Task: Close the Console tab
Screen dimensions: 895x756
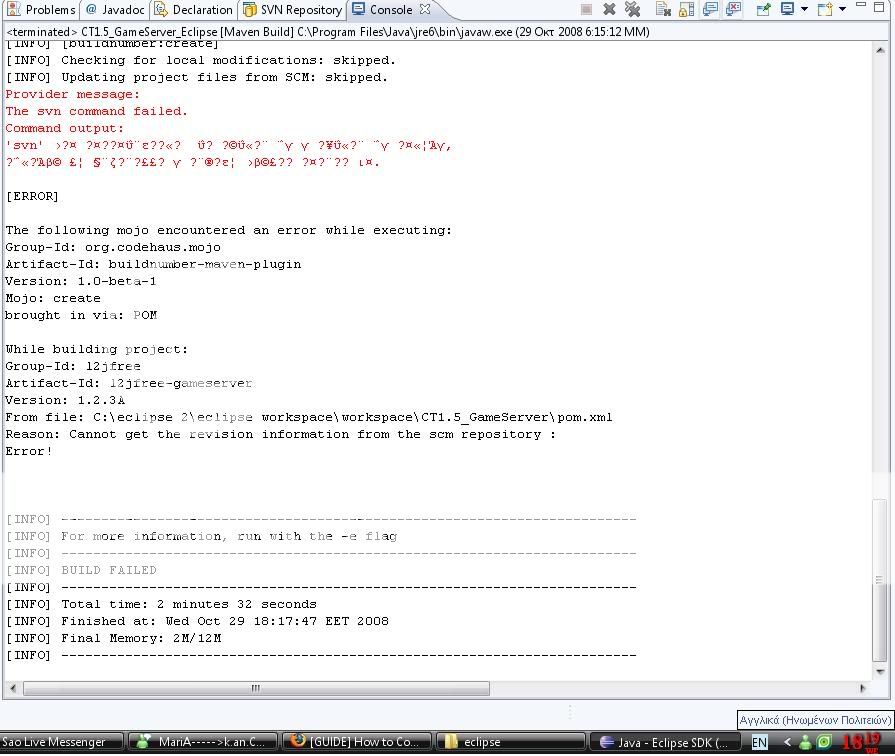Action: pos(424,10)
